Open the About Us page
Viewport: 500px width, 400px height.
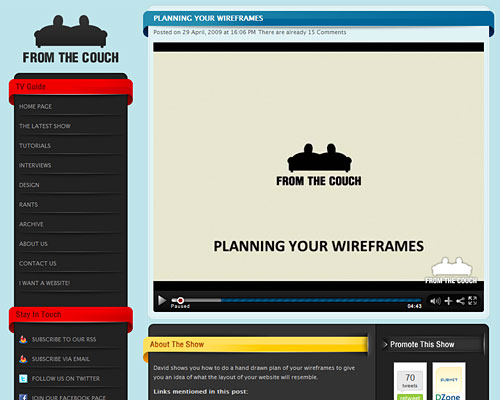coord(33,244)
